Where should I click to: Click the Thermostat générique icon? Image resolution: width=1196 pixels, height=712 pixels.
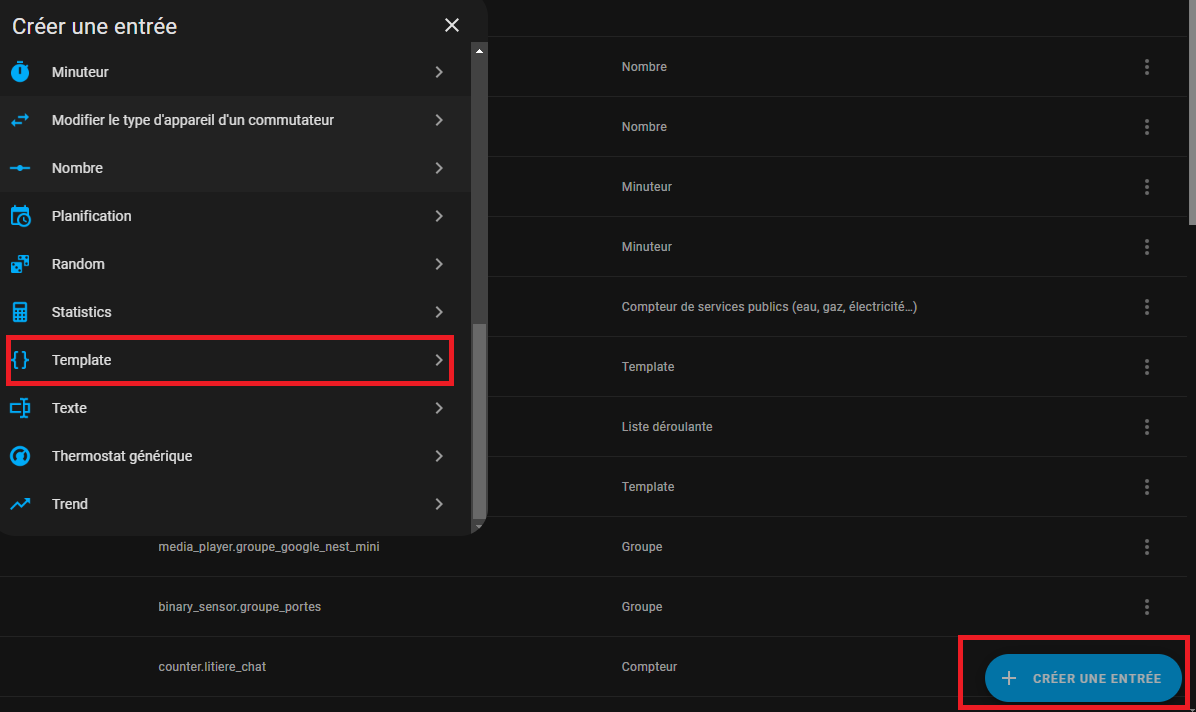[x=21, y=456]
